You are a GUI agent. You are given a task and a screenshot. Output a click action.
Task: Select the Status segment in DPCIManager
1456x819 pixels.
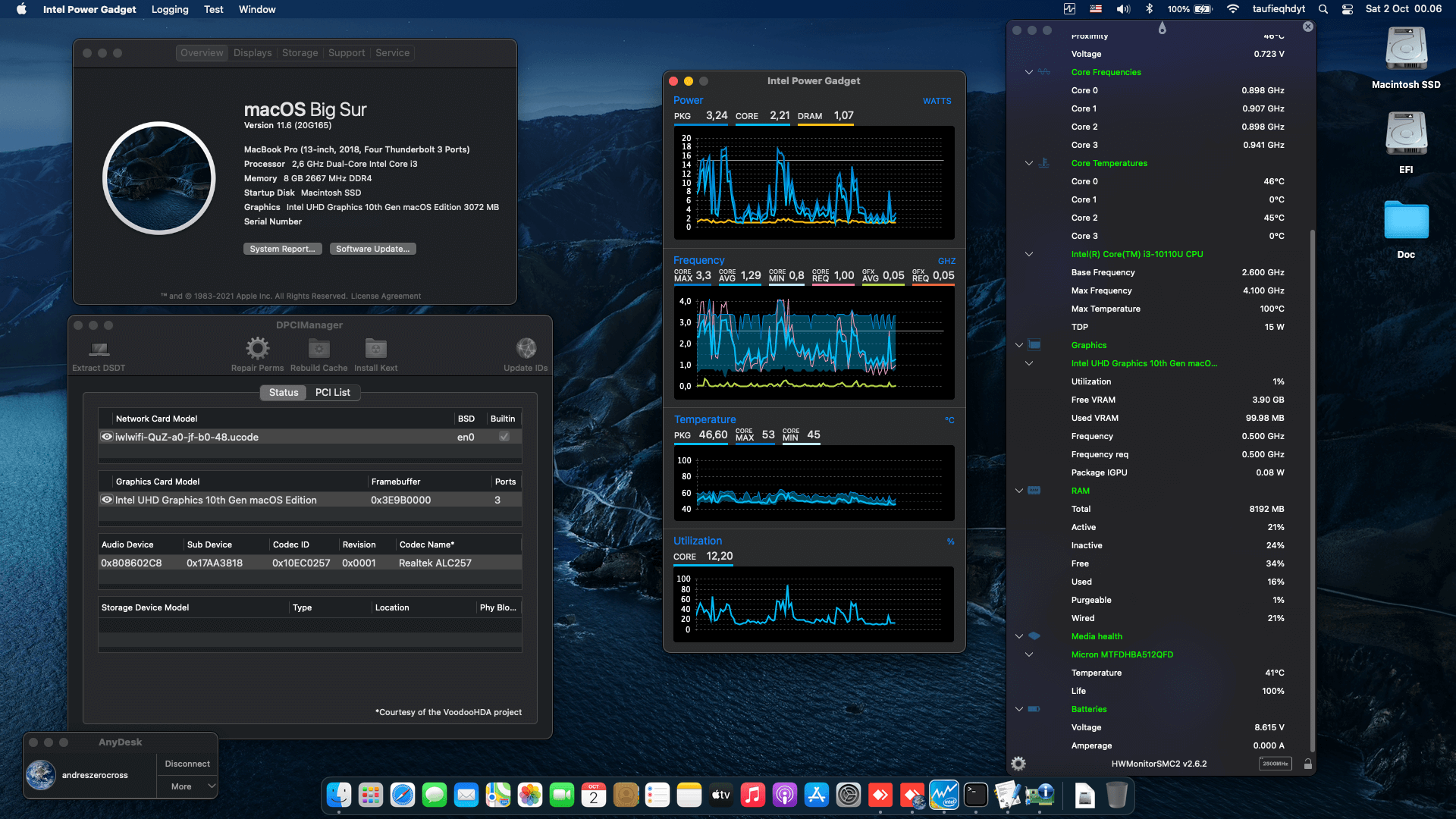pos(284,392)
